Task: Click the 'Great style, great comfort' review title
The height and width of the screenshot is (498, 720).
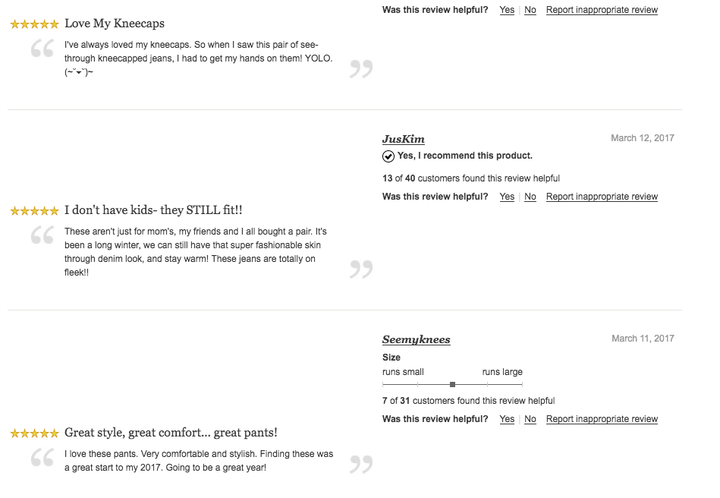Action: coord(171,433)
